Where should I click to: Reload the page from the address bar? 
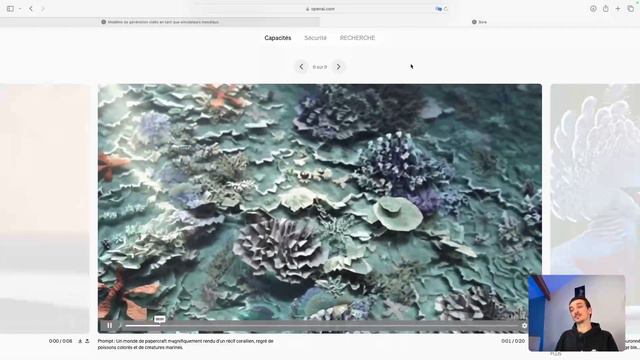pos(446,9)
